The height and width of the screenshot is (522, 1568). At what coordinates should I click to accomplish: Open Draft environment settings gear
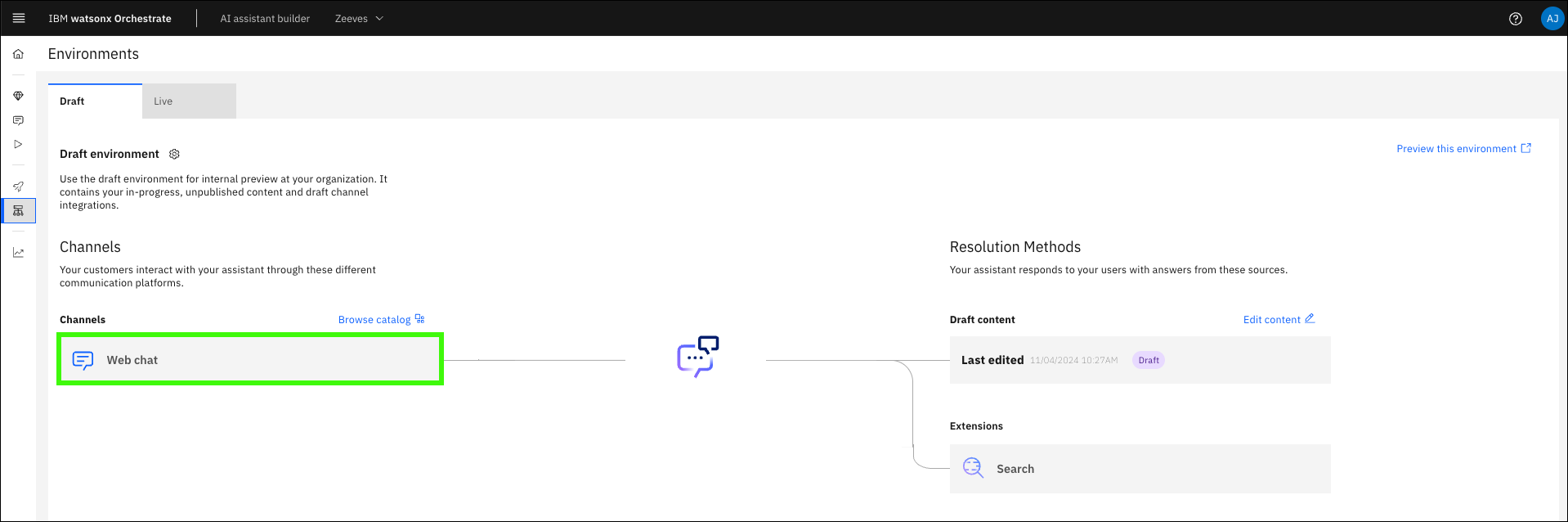(x=174, y=154)
